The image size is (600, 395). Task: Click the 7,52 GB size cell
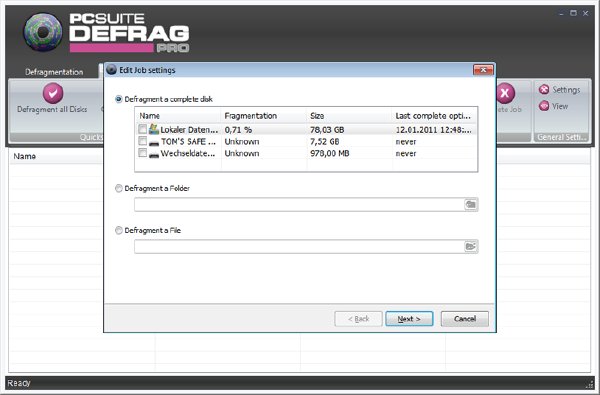point(324,142)
